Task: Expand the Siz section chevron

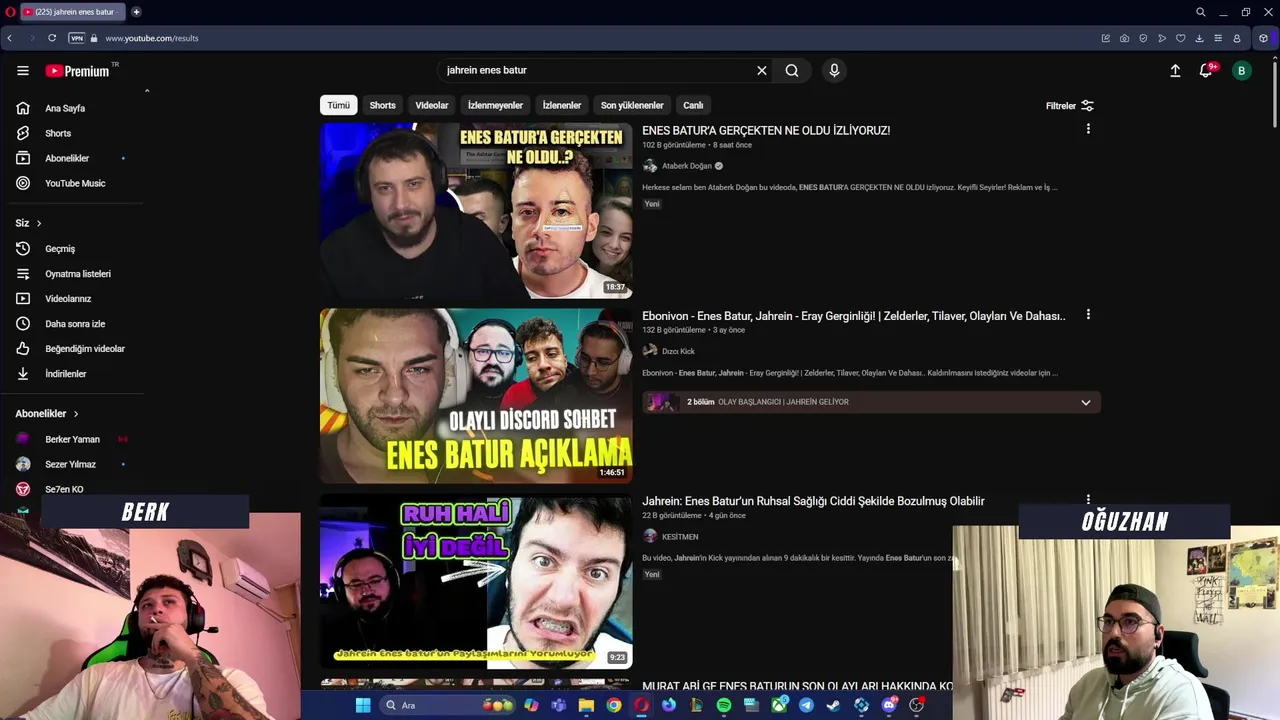Action: coord(39,223)
